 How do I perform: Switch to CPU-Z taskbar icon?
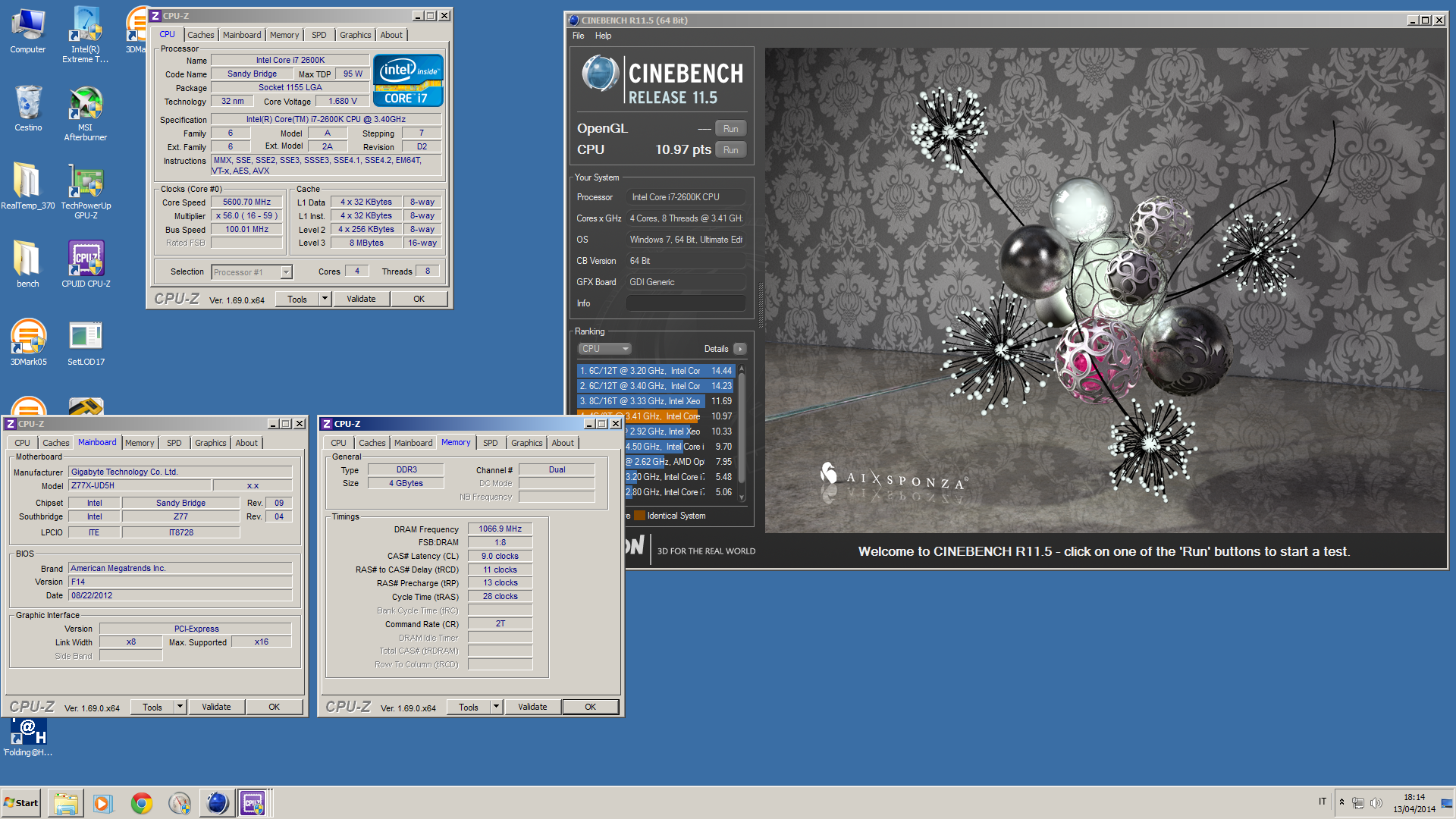pyautogui.click(x=253, y=803)
